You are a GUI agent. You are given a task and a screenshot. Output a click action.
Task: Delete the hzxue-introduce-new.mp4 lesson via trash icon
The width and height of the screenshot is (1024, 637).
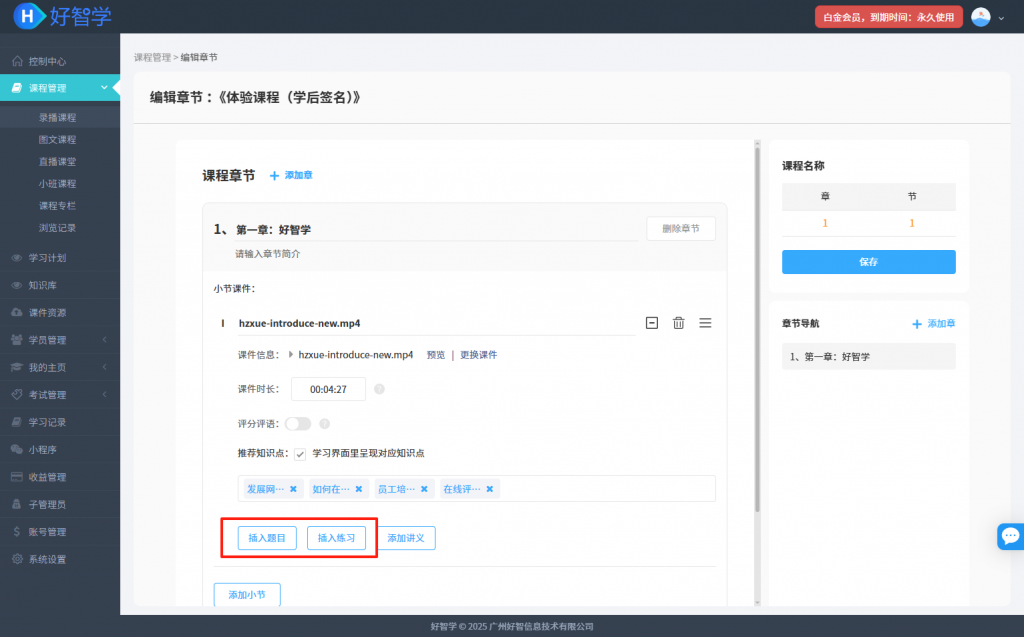pyautogui.click(x=678, y=323)
